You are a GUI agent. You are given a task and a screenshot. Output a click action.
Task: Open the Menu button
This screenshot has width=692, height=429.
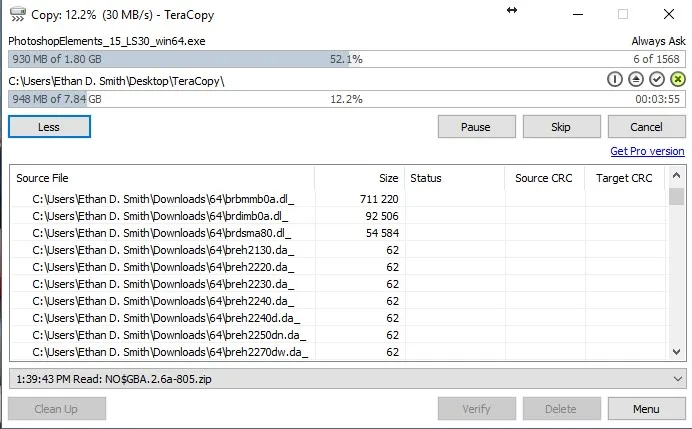pos(647,409)
